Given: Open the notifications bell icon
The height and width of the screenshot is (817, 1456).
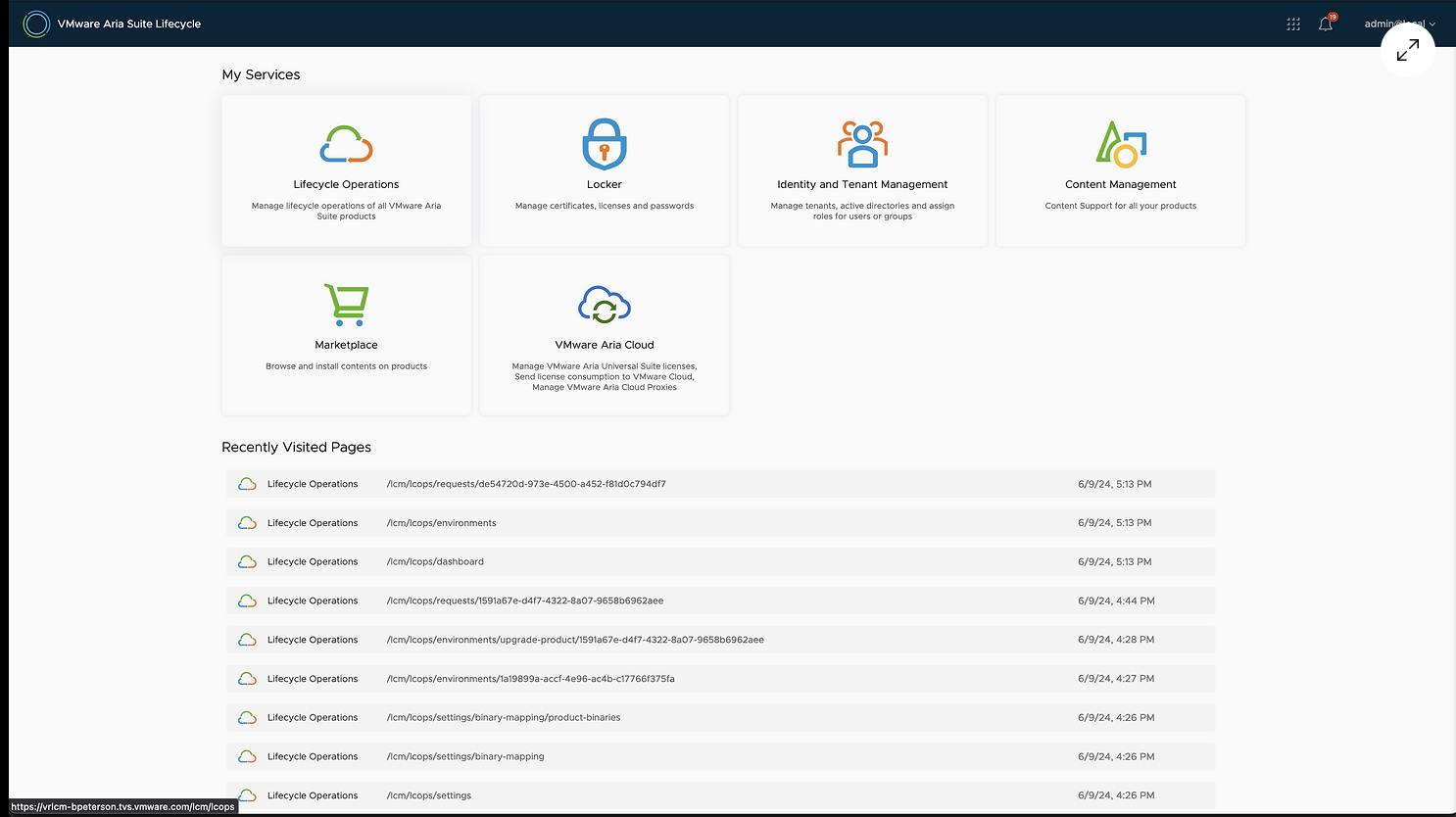Looking at the screenshot, I should click(1326, 24).
